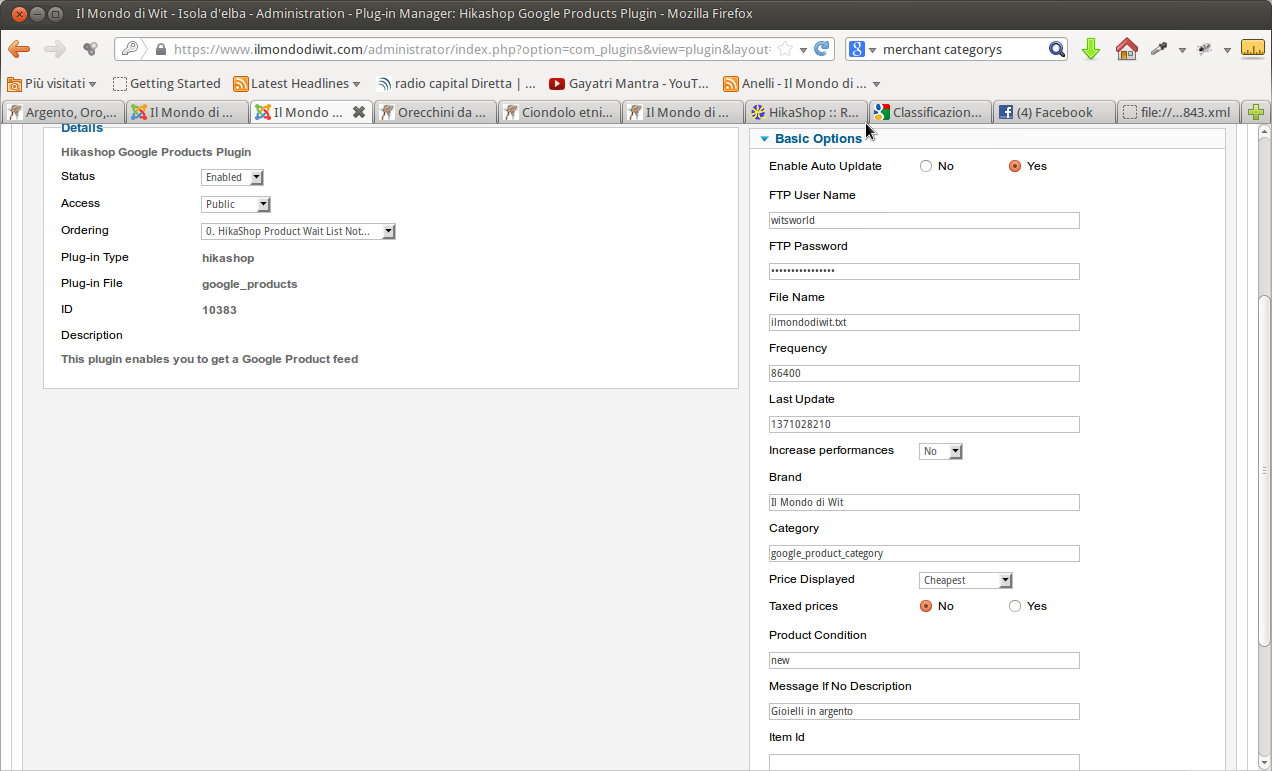Open the Status dropdown showing Enabled
This screenshot has width=1272, height=771.
click(233, 177)
